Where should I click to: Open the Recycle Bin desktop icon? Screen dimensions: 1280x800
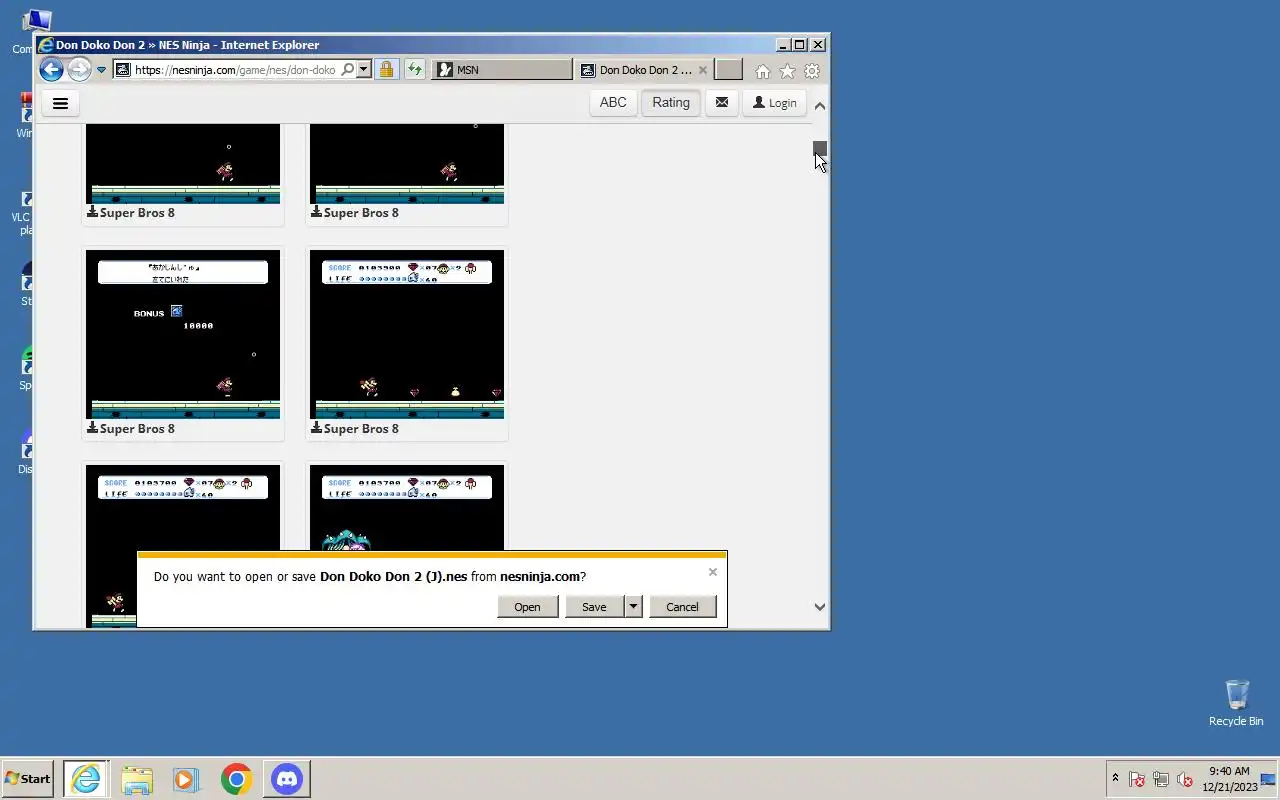[1237, 703]
